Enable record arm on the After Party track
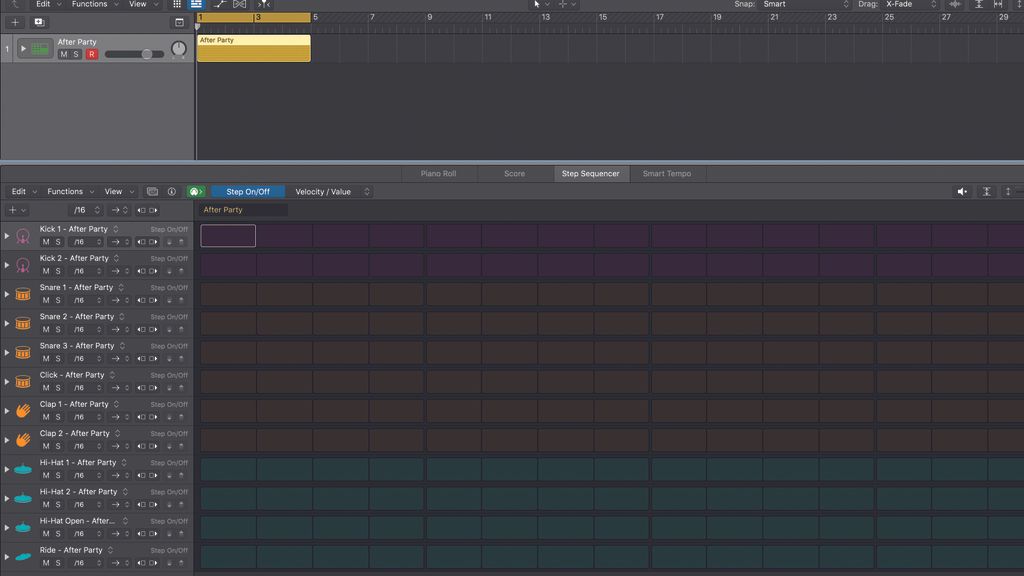 pyautogui.click(x=91, y=54)
